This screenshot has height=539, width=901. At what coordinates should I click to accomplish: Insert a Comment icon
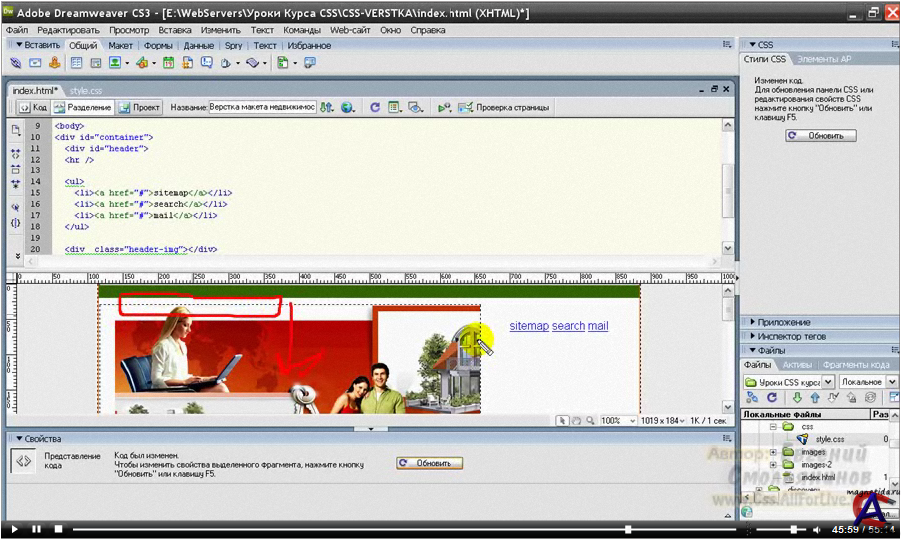(206, 63)
